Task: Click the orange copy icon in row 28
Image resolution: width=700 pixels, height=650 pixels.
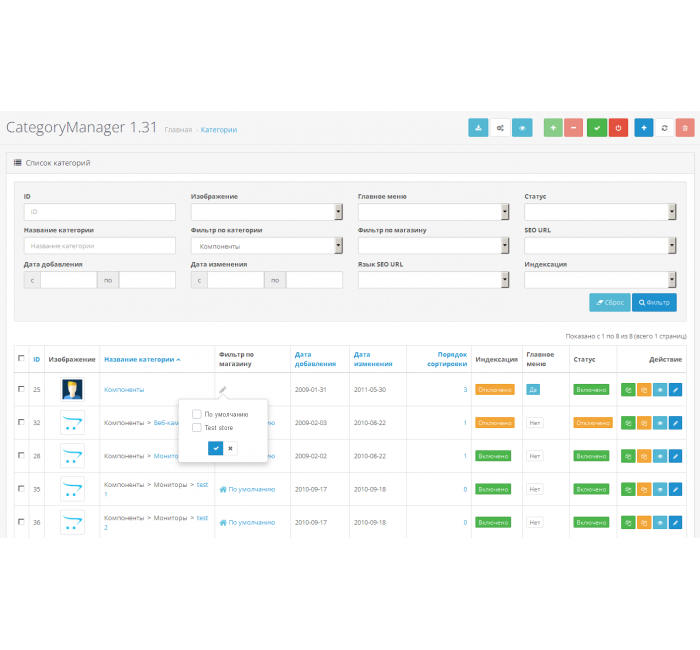Action: click(x=644, y=456)
